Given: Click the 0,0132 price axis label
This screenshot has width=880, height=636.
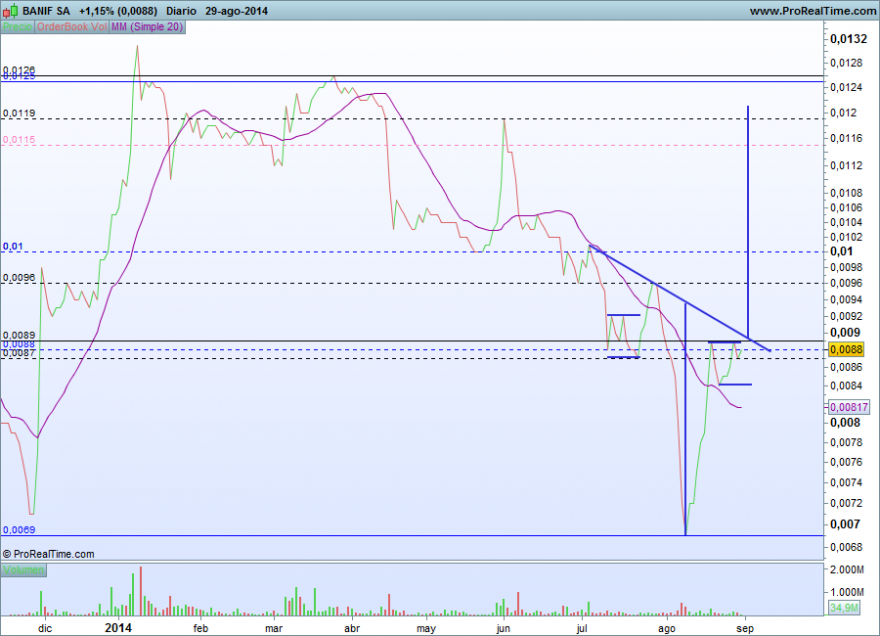Looking at the screenshot, I should tap(848, 39).
